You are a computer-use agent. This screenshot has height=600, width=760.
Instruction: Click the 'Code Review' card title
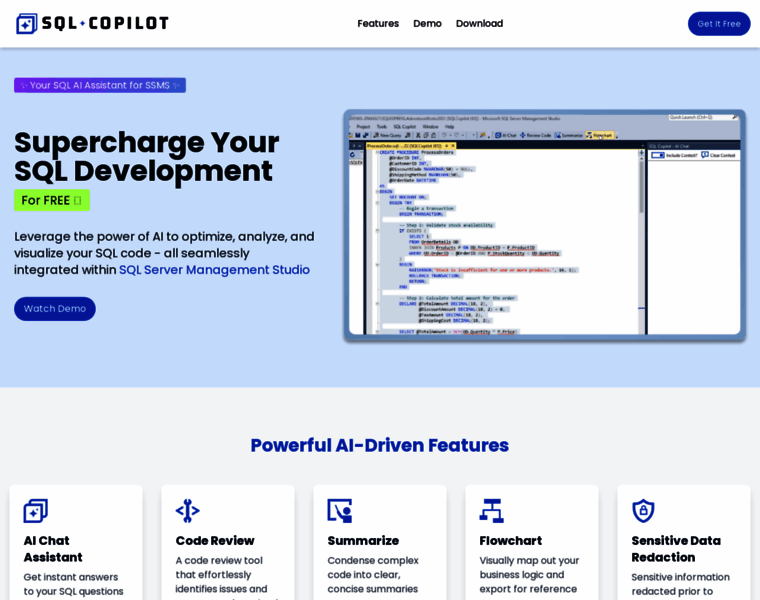point(215,540)
